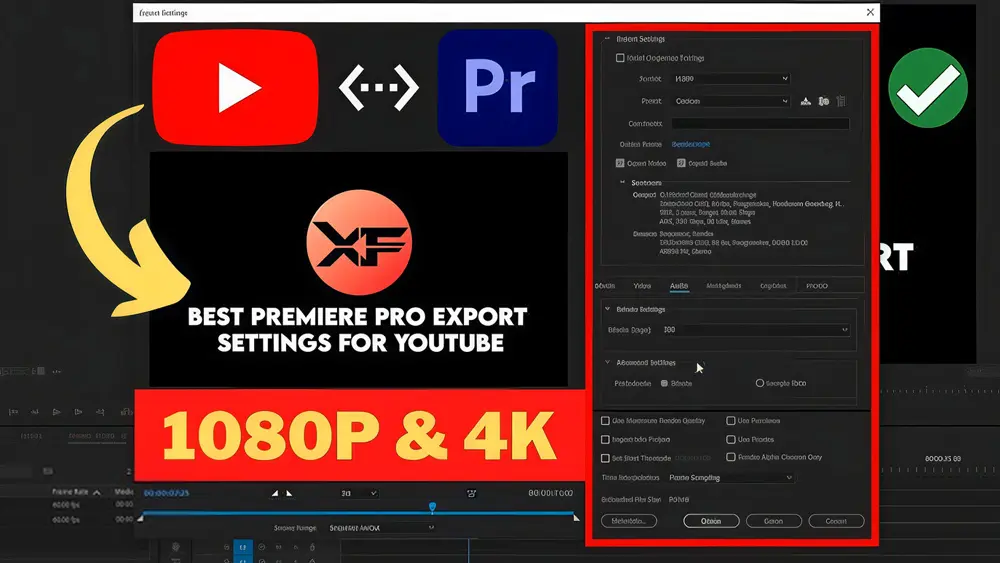Open the Preset dropdown

[732, 101]
